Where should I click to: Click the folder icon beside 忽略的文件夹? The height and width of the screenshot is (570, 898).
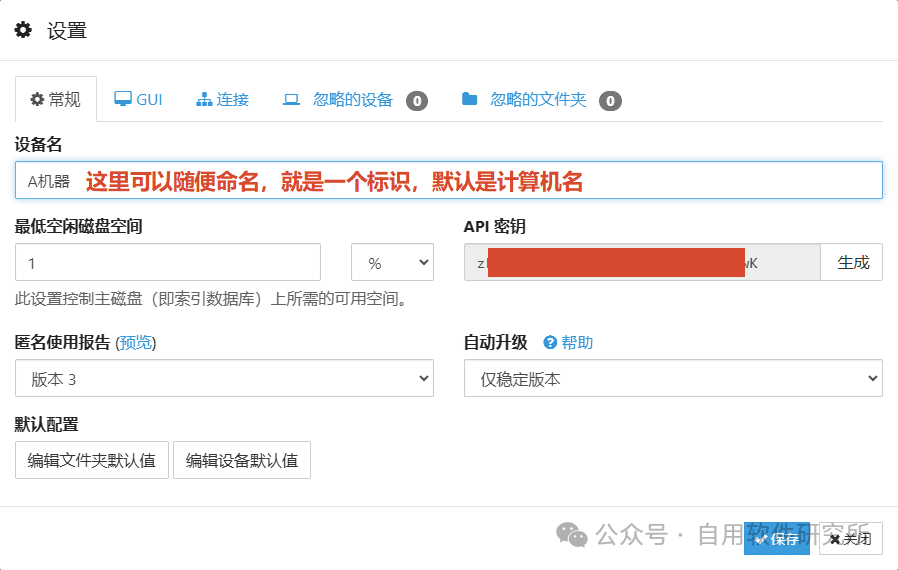coord(470,99)
